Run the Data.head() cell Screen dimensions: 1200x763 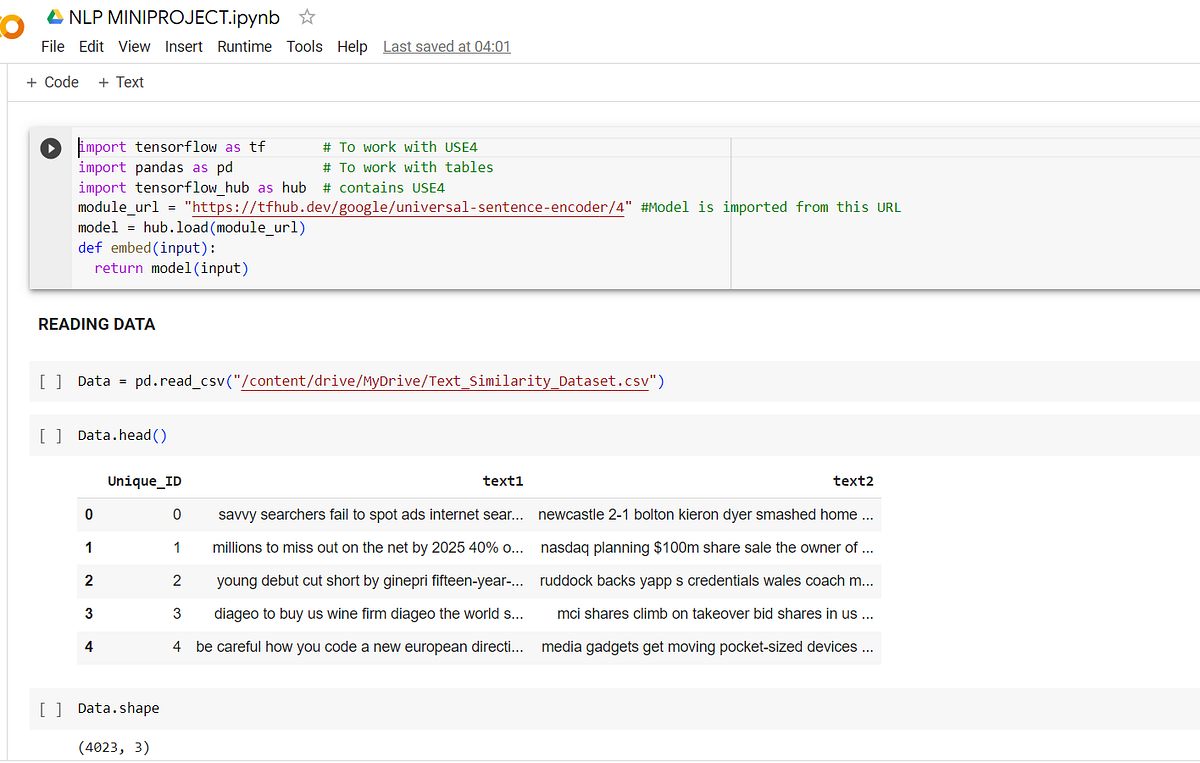(x=50, y=435)
